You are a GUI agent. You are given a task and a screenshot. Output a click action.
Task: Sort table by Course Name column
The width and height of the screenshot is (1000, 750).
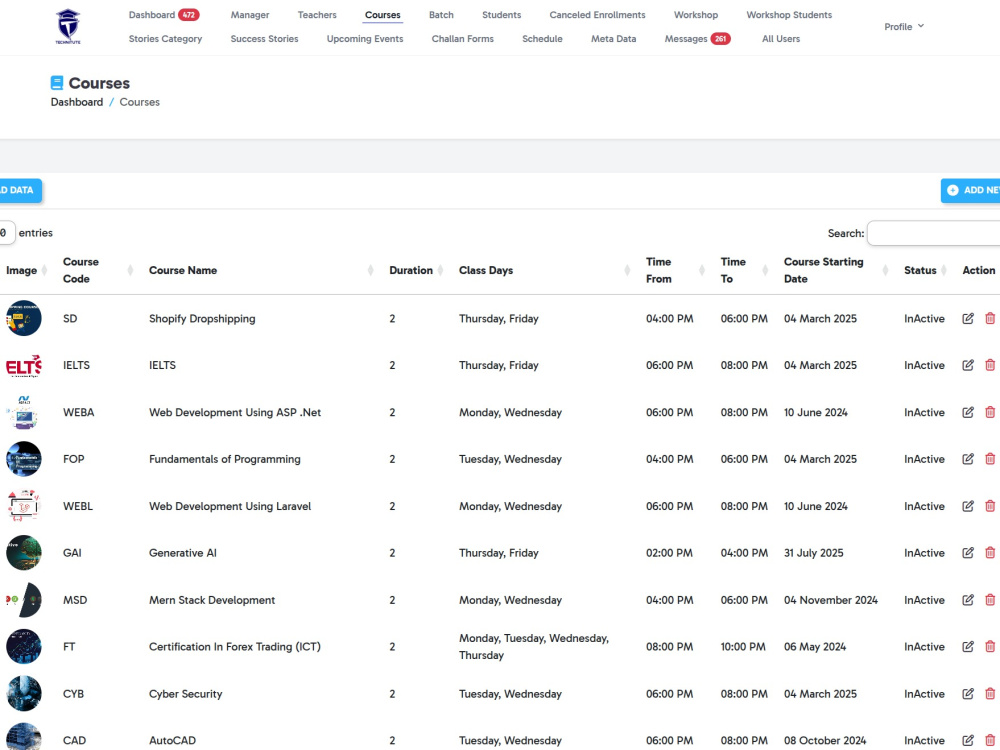click(260, 270)
